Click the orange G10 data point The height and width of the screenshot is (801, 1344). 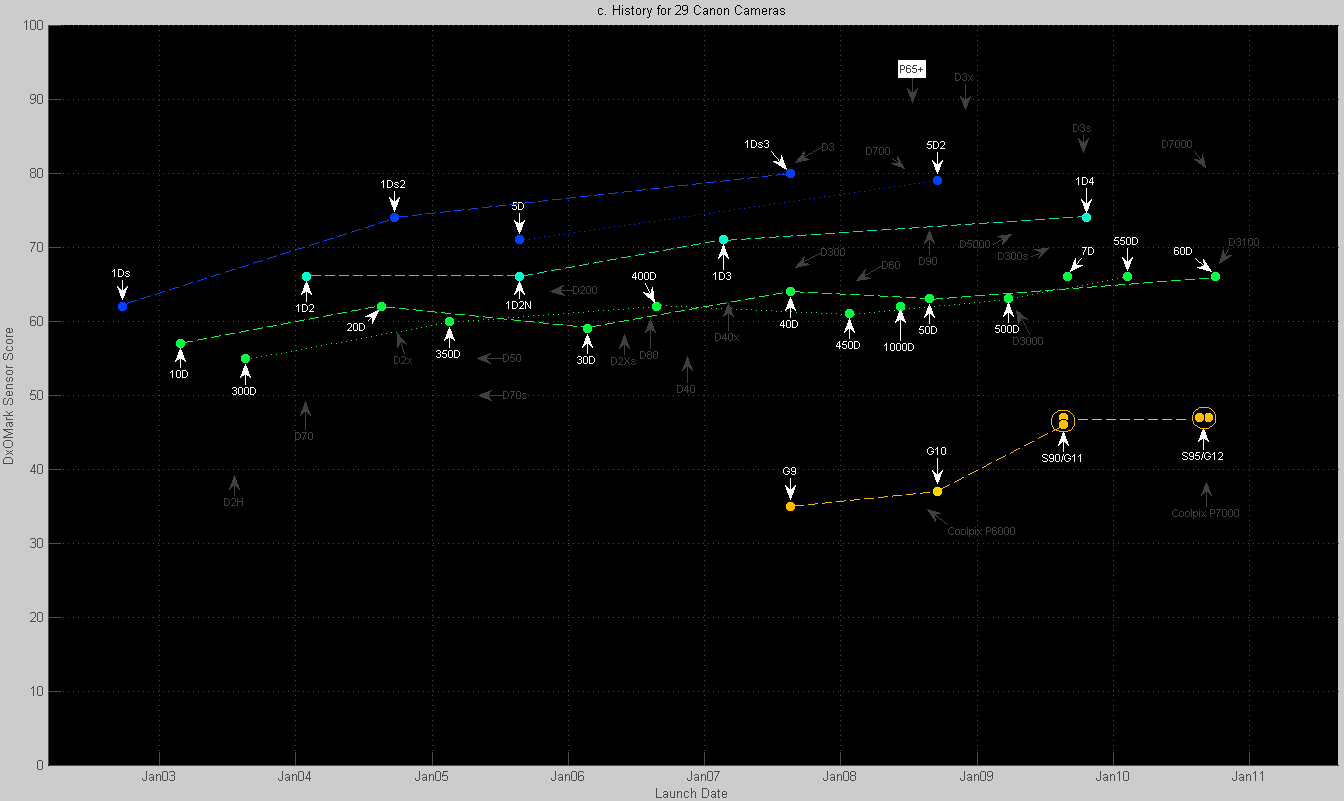point(937,491)
